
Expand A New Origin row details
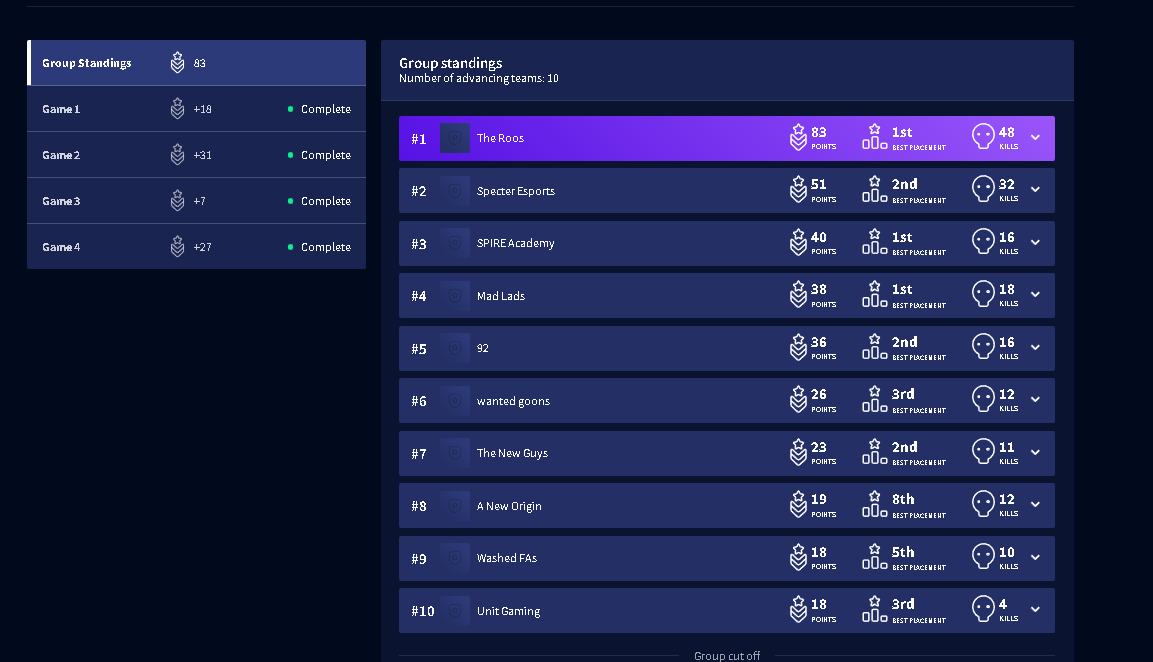1035,505
